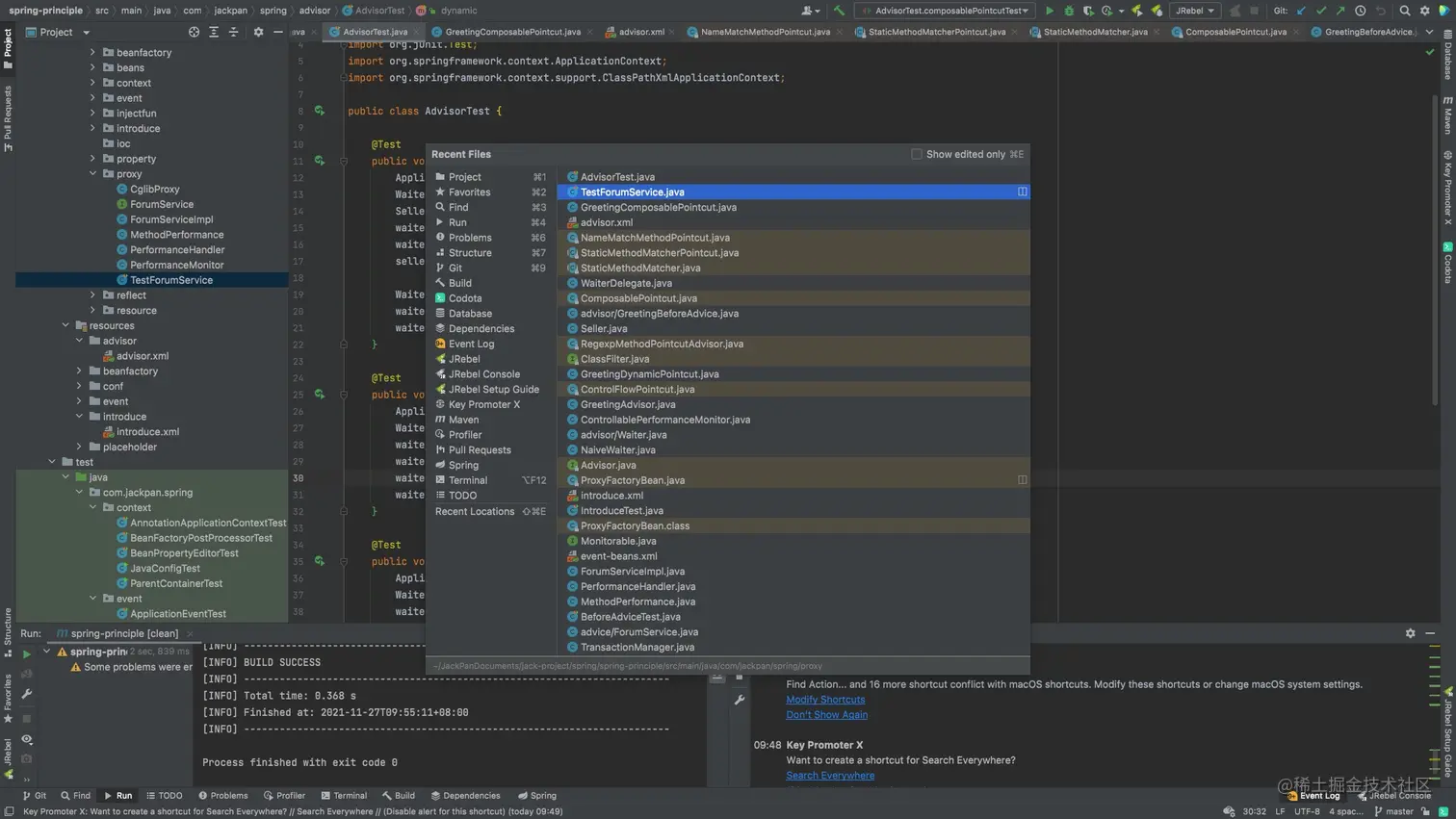Open run configuration dropdown AdvisorTest.composablePointcutTest
The height and width of the screenshot is (819, 1456).
pyautogui.click(x=945, y=11)
